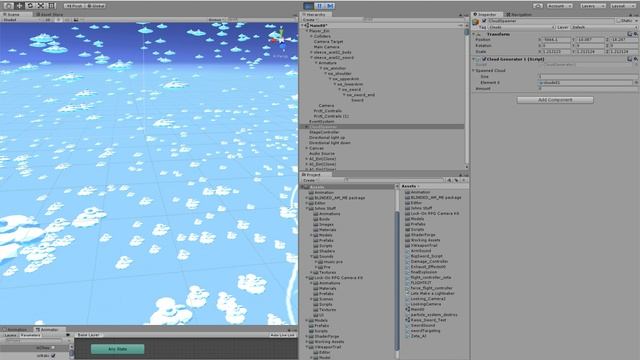Switch to the Animator tab
This screenshot has width=640, height=360.
(x=48, y=329)
